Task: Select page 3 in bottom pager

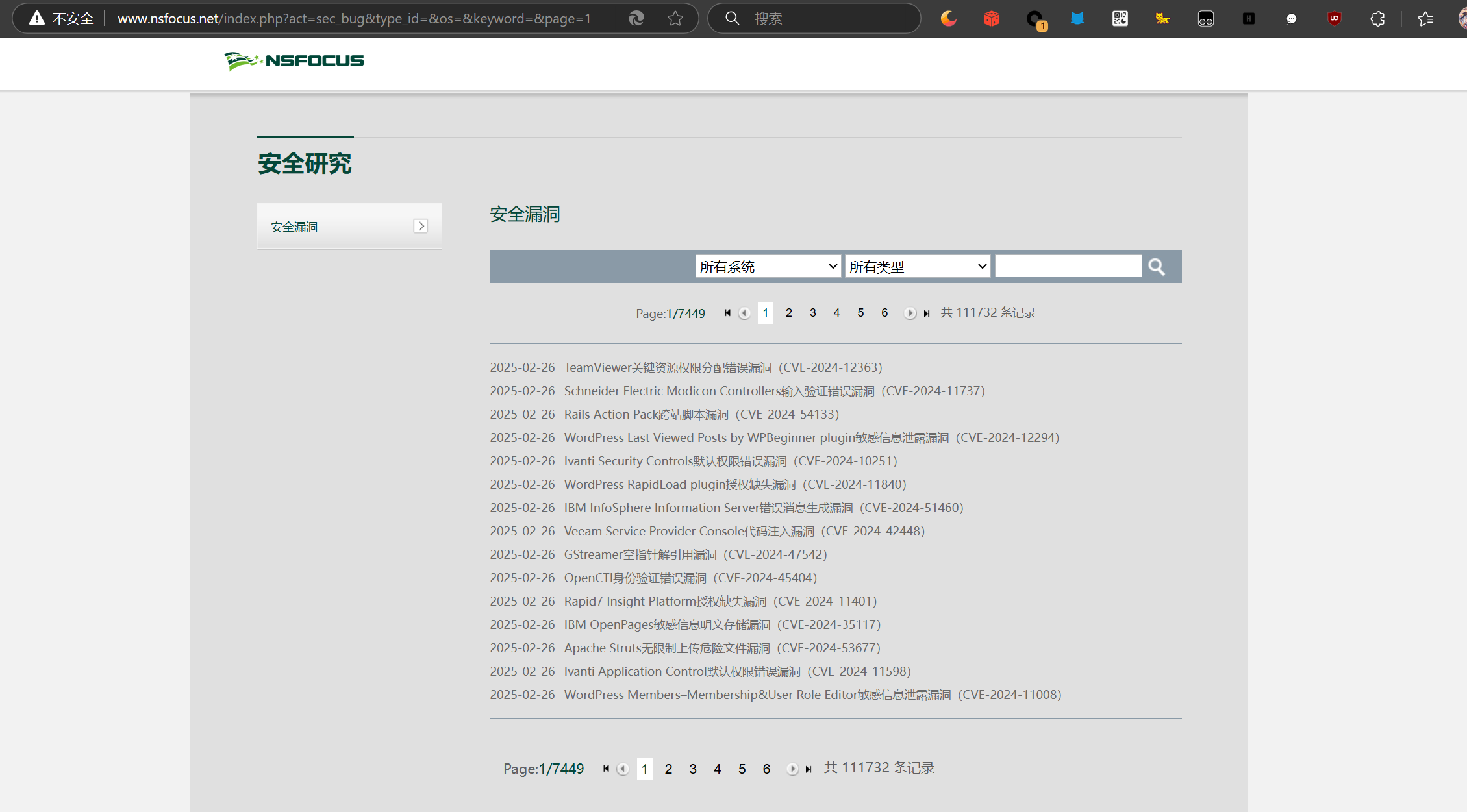Action: click(693, 769)
